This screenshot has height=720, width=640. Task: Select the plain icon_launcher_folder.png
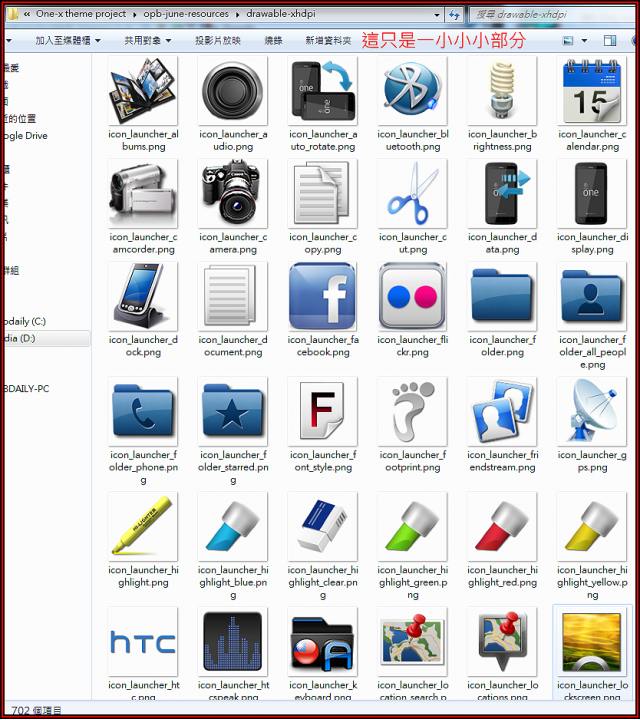pyautogui.click(x=502, y=297)
